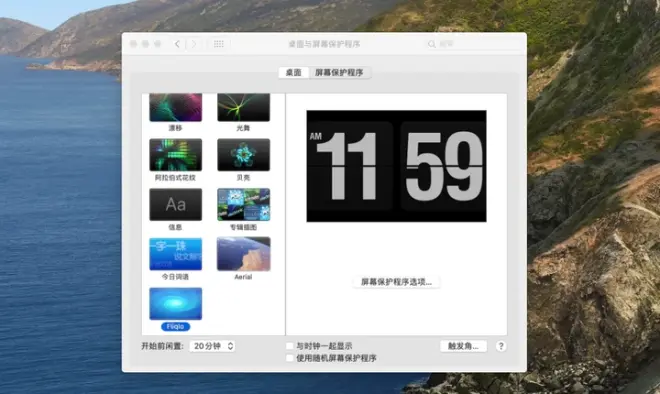Choose the 专辑插图 screen saver

[243, 205]
